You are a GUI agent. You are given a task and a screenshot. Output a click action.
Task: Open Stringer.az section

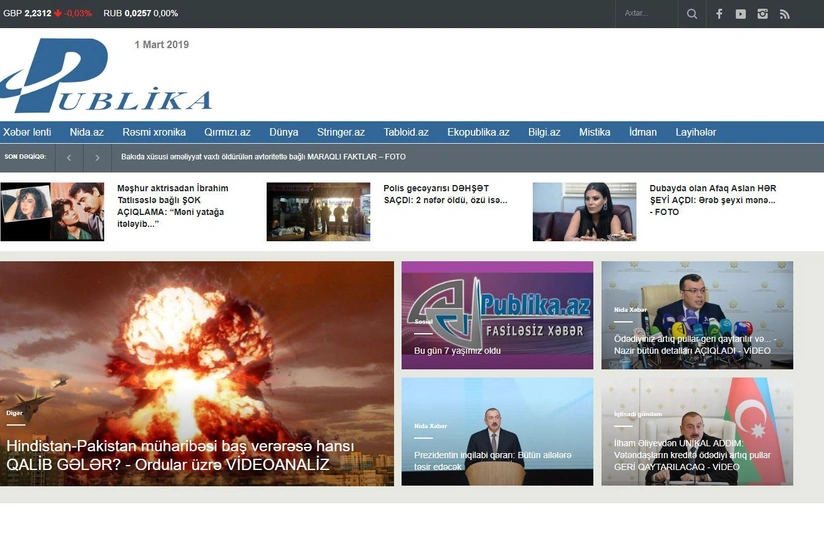pyautogui.click(x=341, y=132)
